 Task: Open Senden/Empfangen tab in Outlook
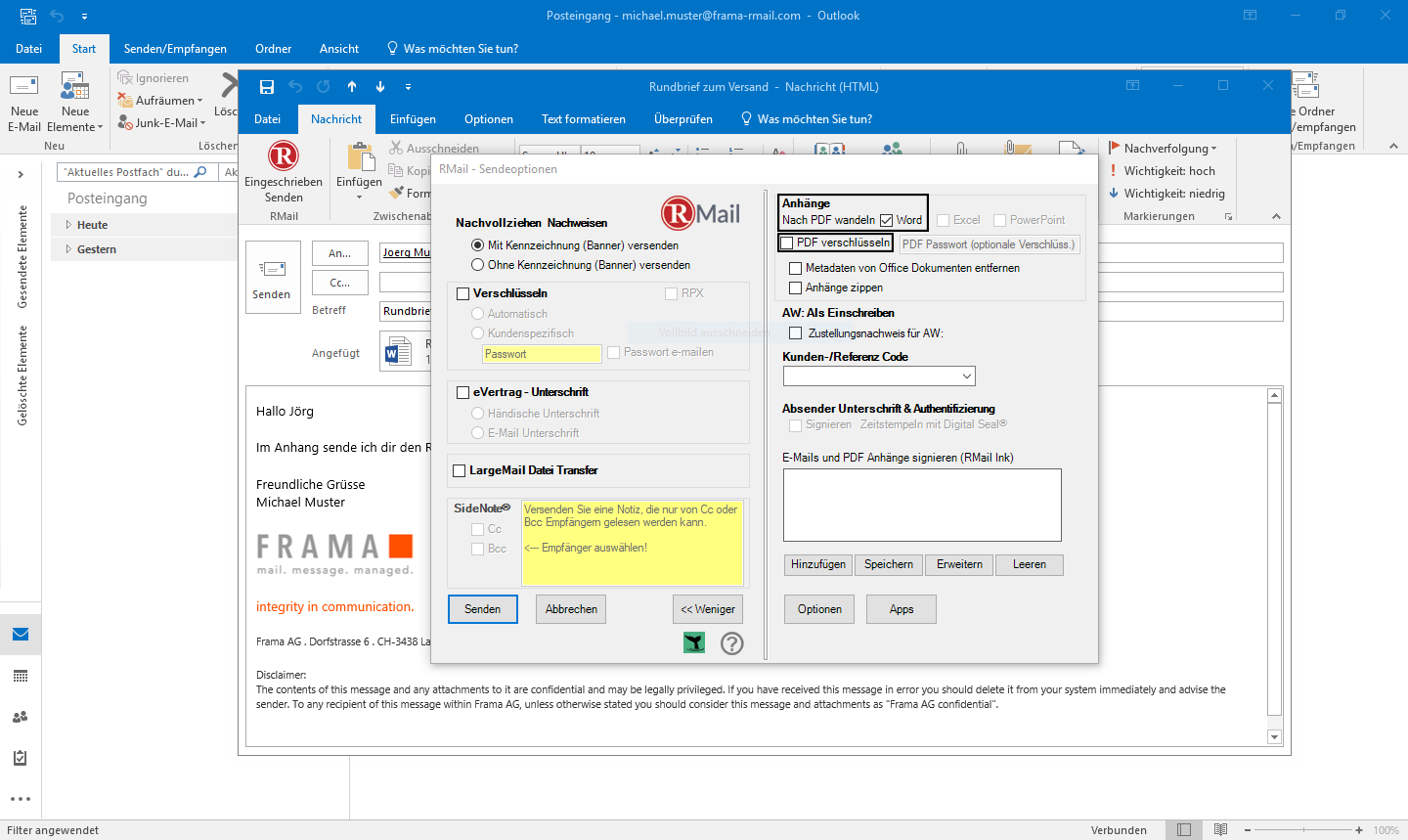pyautogui.click(x=175, y=49)
